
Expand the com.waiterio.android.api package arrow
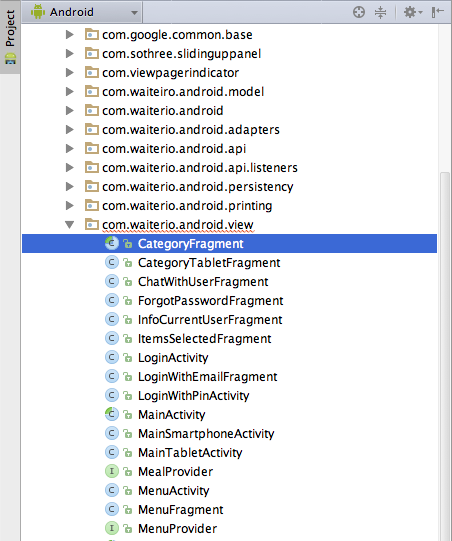click(70, 148)
